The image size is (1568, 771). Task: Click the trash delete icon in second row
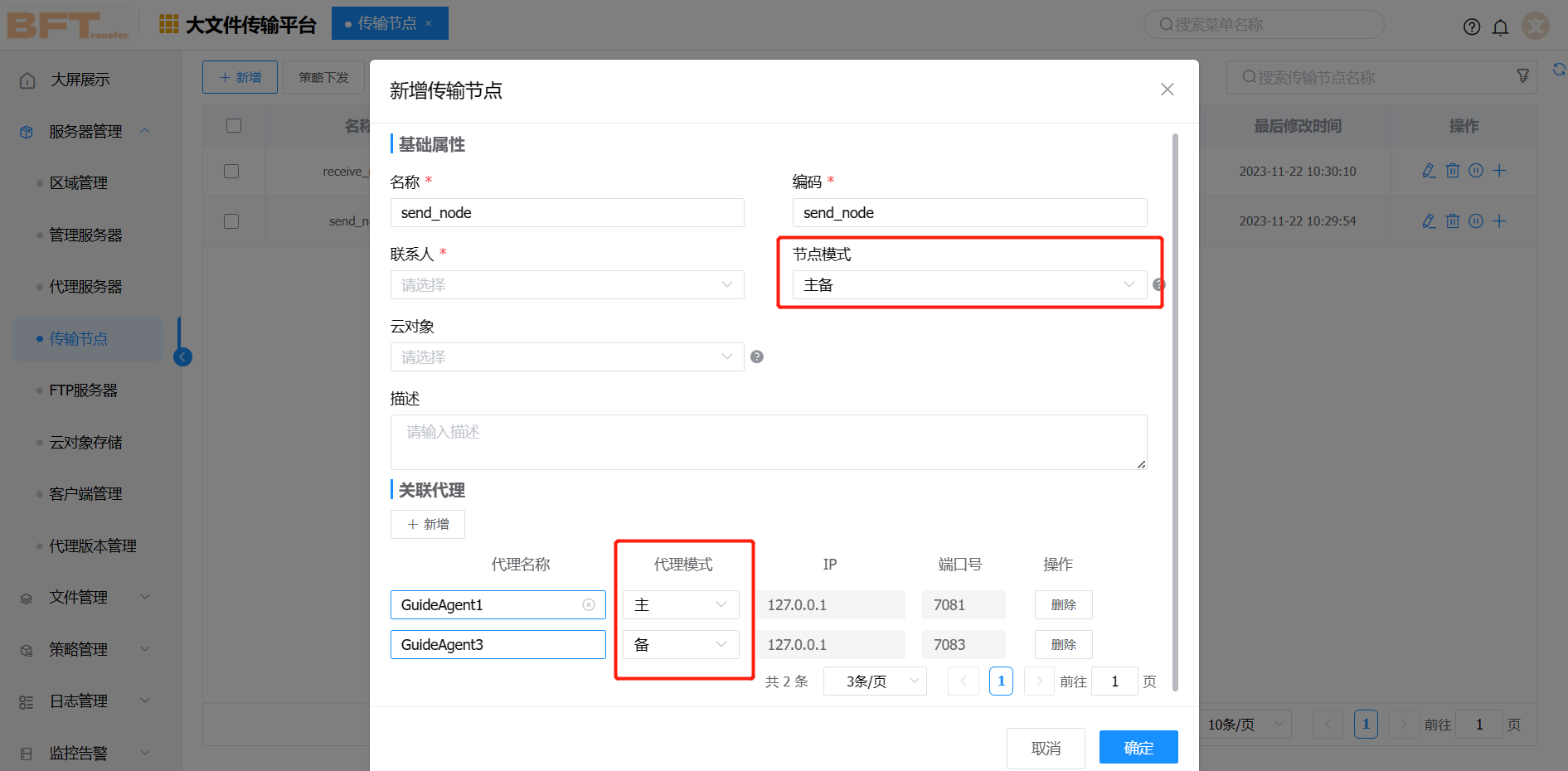point(1453,221)
